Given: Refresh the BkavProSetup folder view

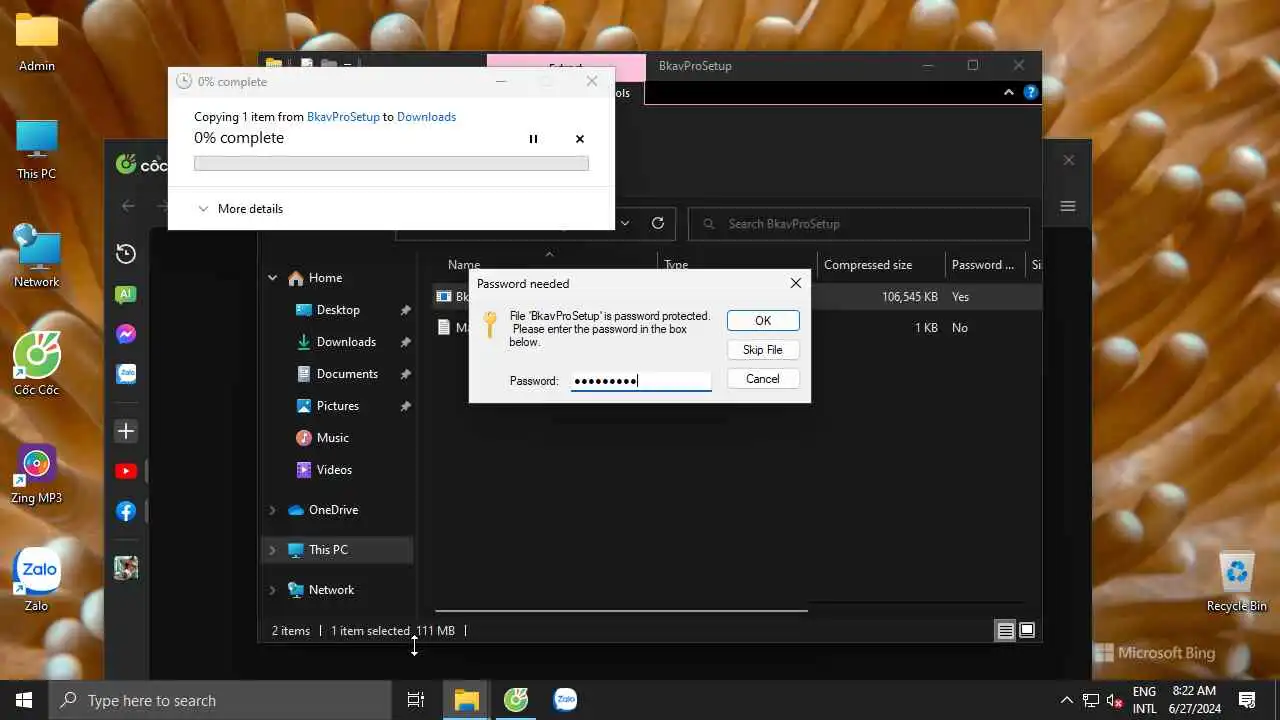Looking at the screenshot, I should [658, 224].
